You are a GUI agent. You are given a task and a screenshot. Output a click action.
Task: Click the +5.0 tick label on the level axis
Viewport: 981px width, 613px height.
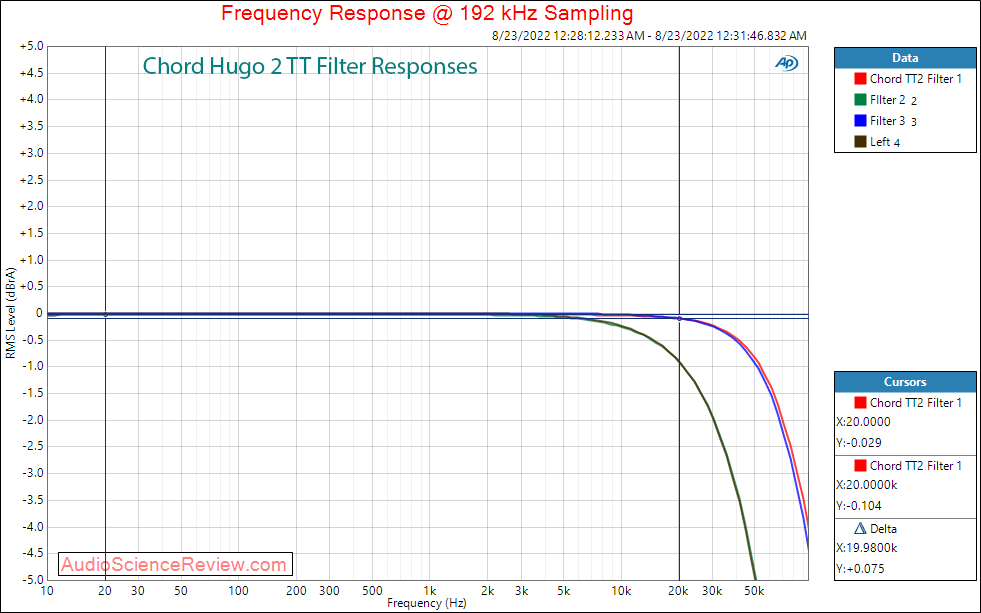(x=32, y=46)
